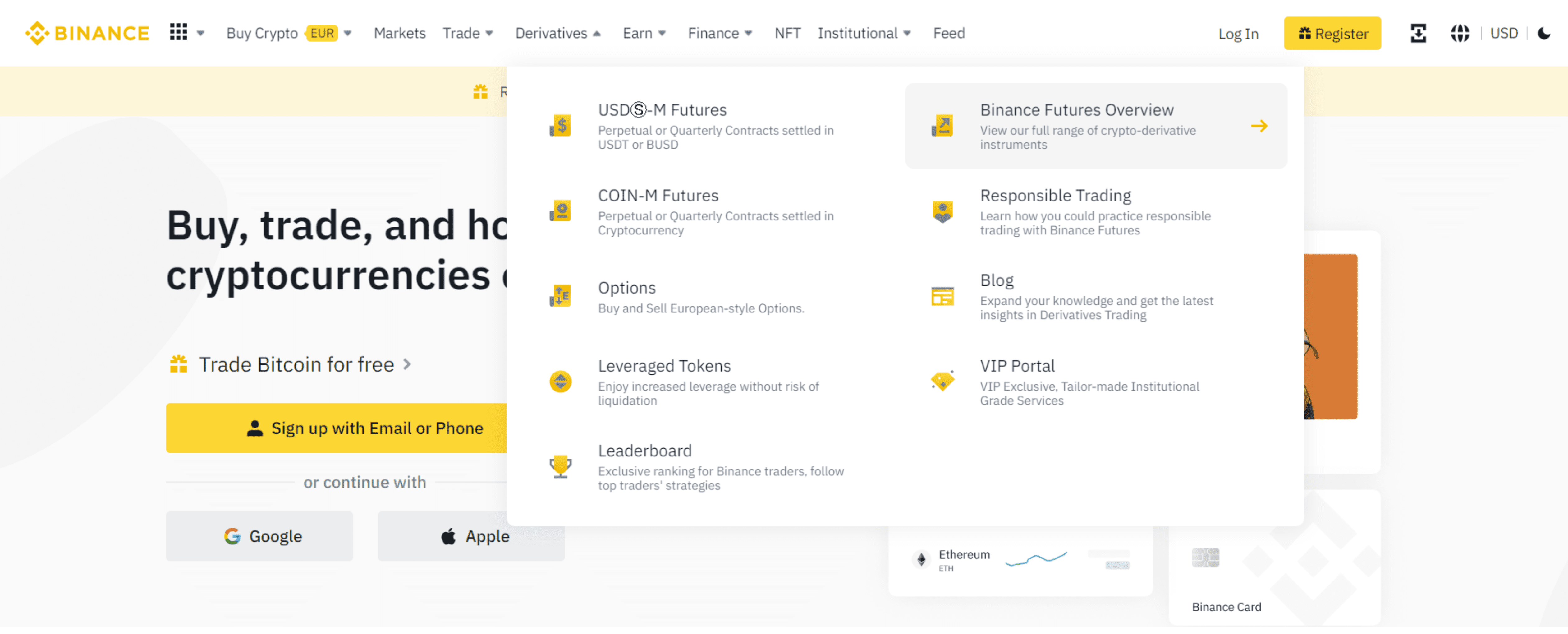This screenshot has width=1568, height=634.
Task: Go to Markets page
Action: tap(399, 33)
